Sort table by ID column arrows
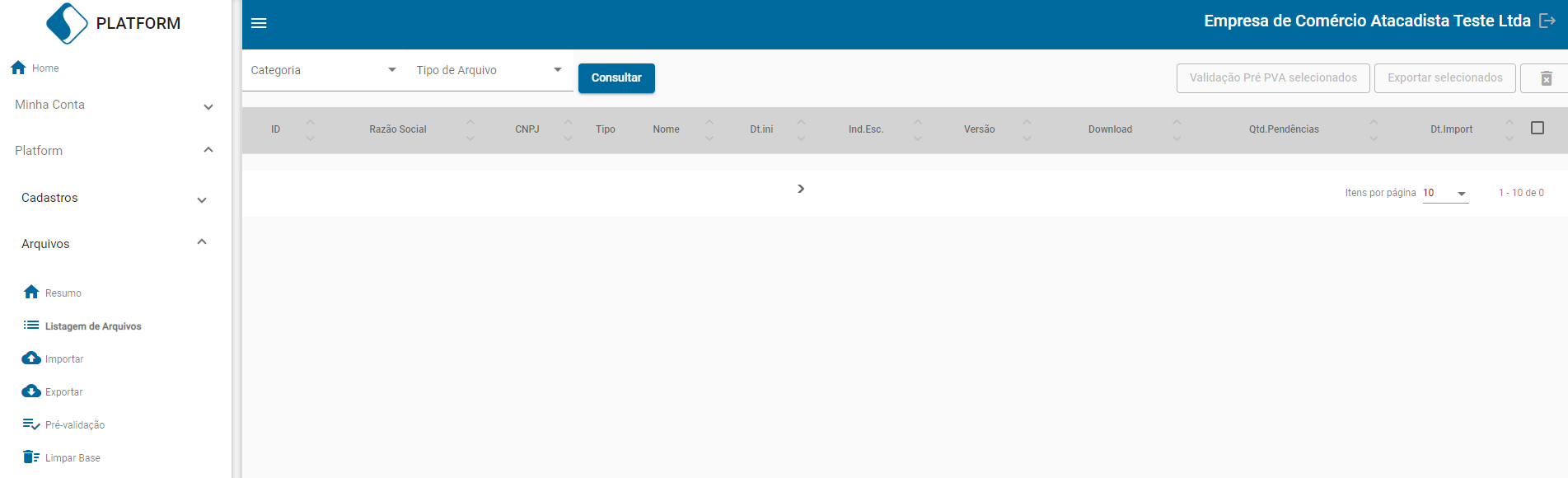1568x478 pixels. (x=311, y=129)
